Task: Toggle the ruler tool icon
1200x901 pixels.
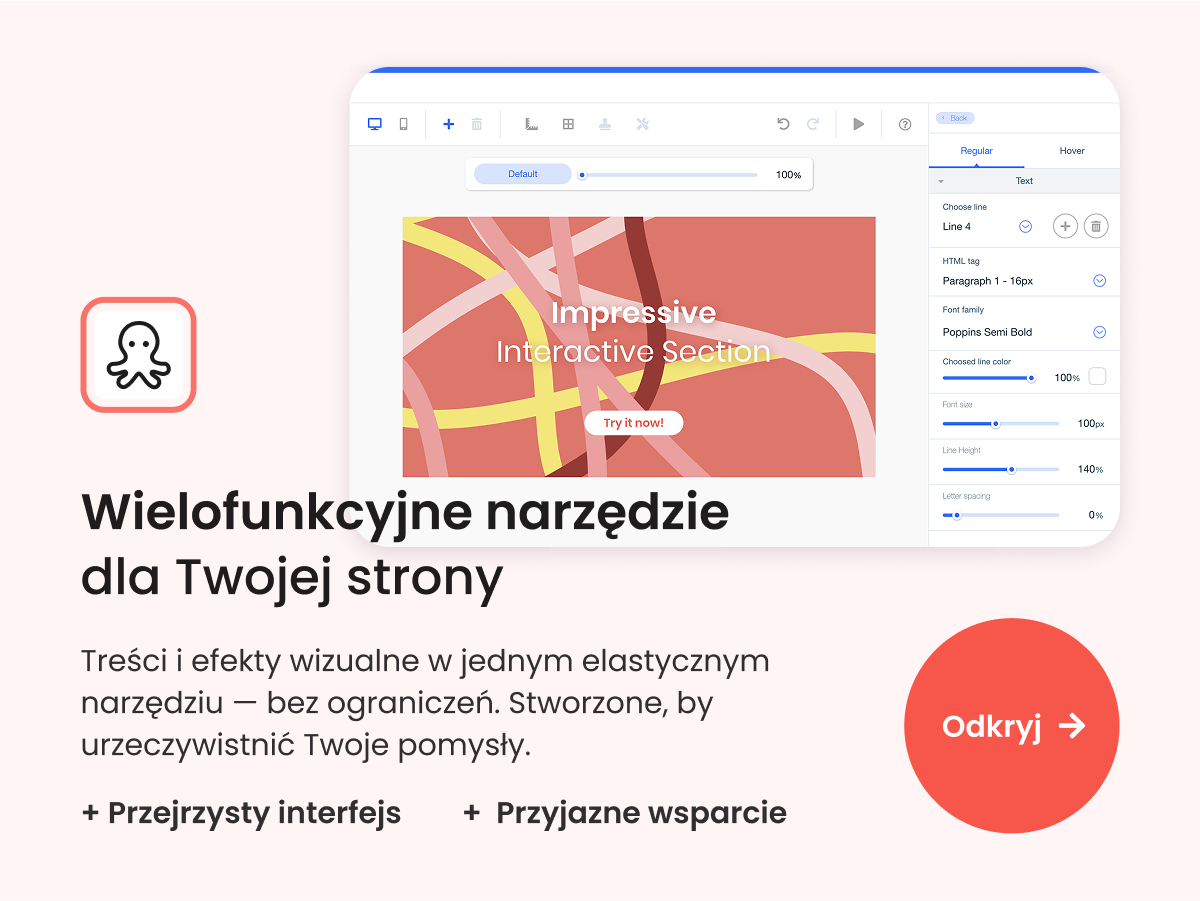Action: coord(532,124)
